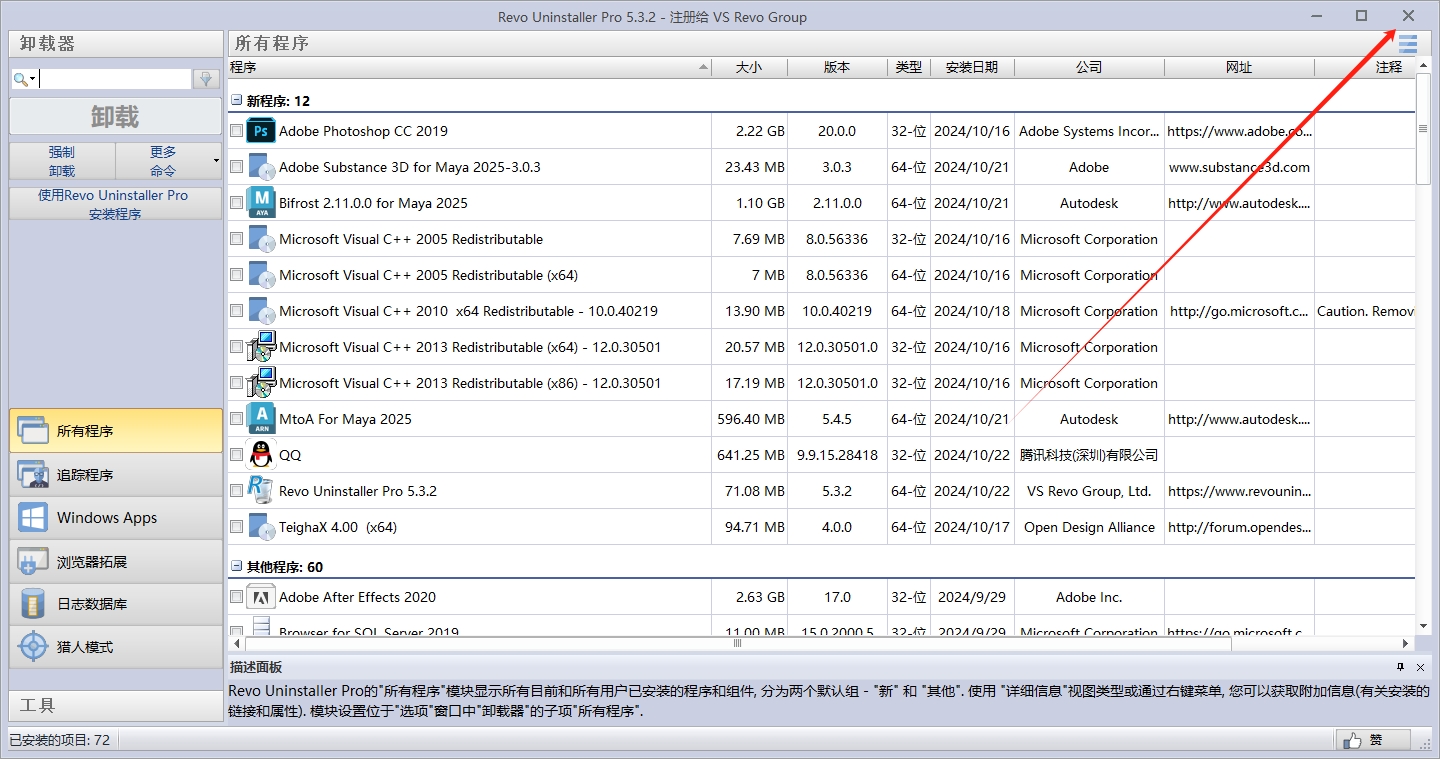
Task: Collapse the 其他程序: 60 group
Action: point(237,567)
